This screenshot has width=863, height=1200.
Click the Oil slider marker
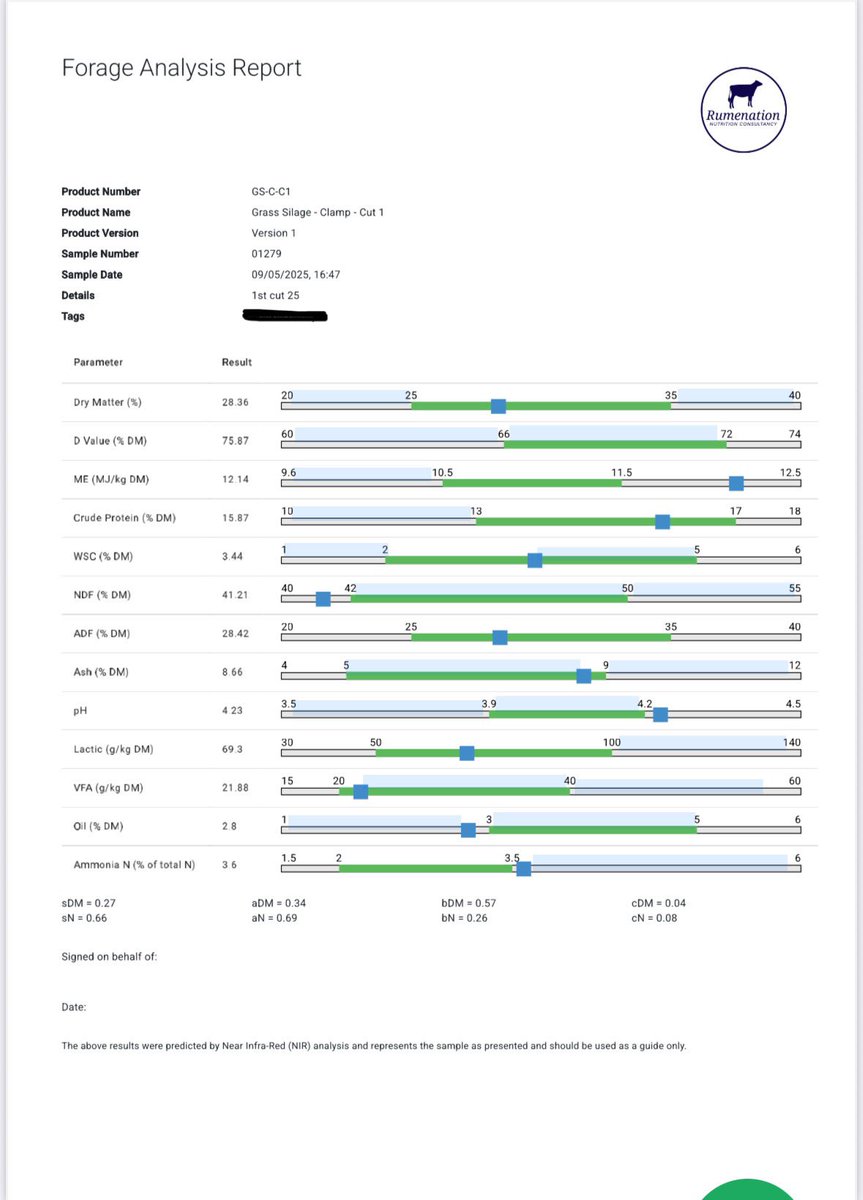tap(468, 829)
